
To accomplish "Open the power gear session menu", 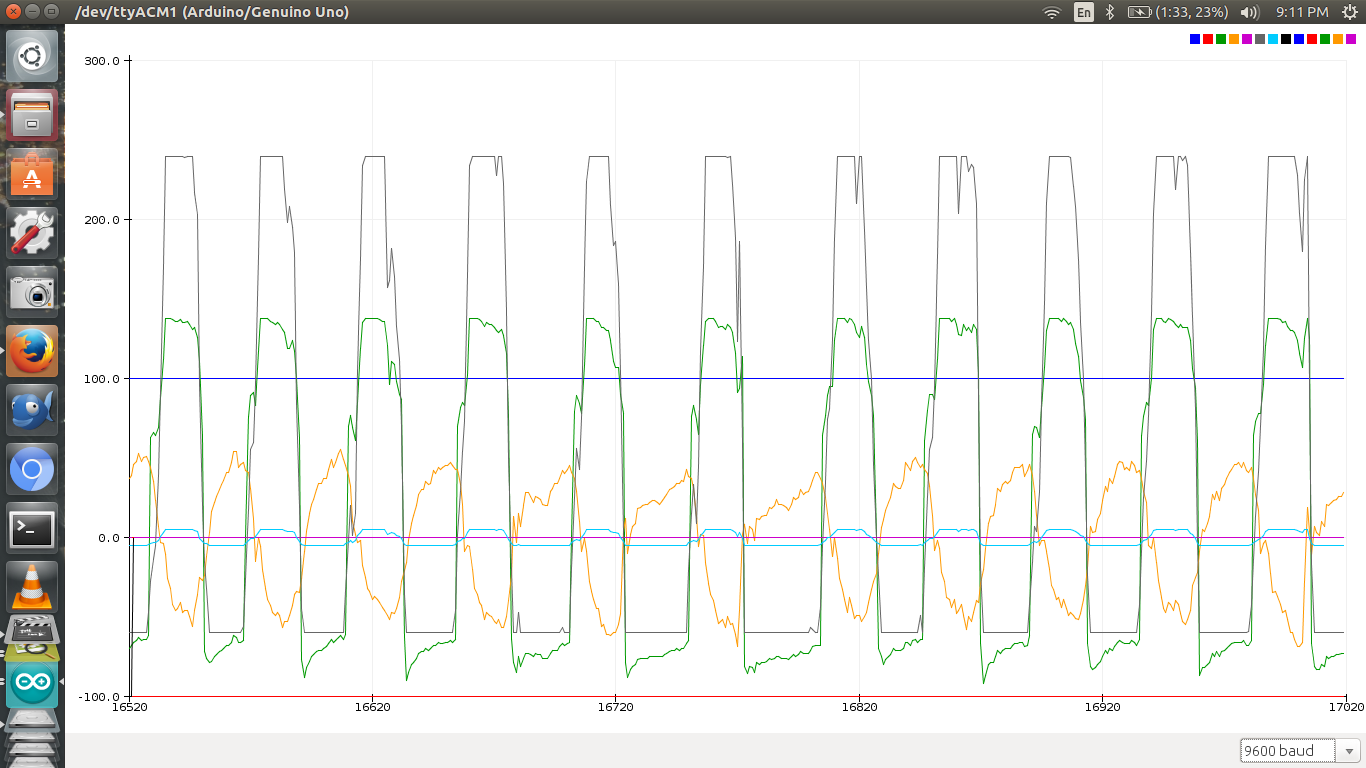I will (x=1348, y=12).
